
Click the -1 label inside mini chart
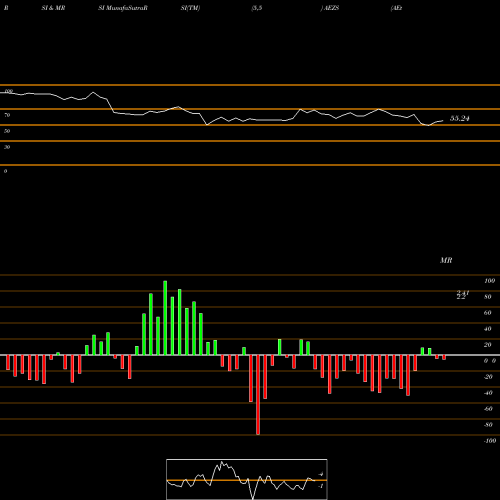point(321,486)
